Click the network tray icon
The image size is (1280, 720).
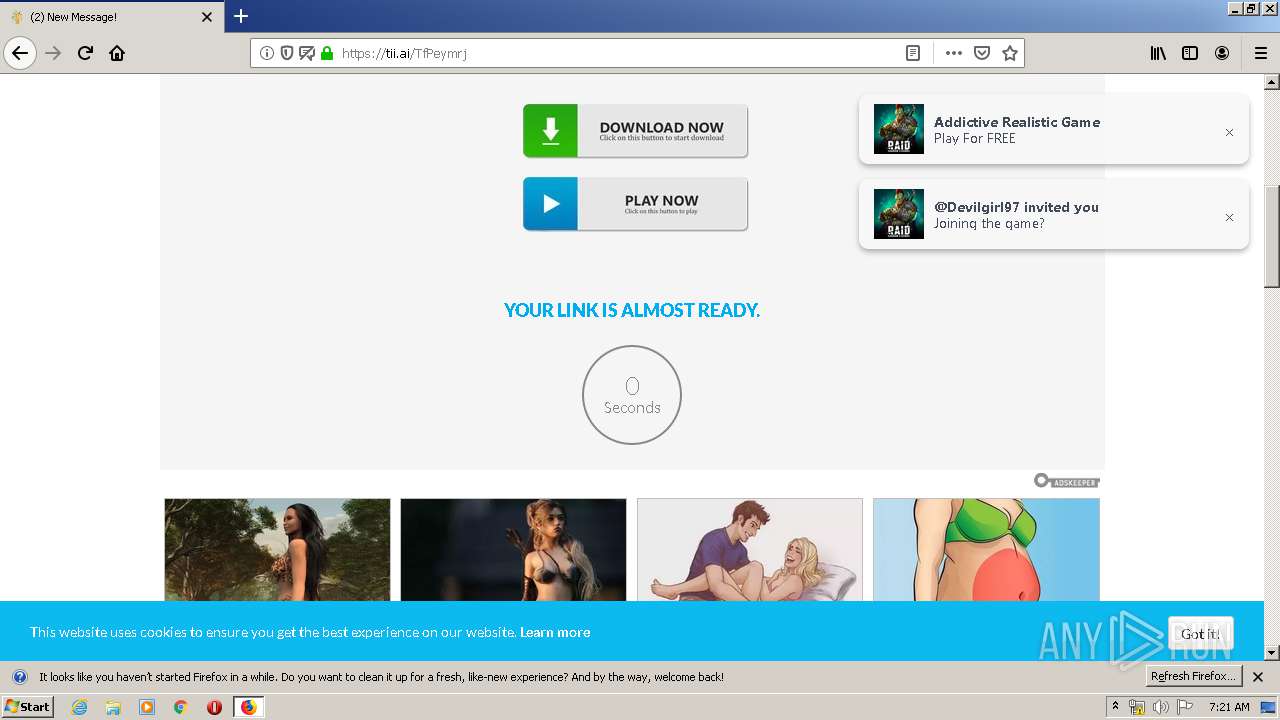(x=1137, y=707)
